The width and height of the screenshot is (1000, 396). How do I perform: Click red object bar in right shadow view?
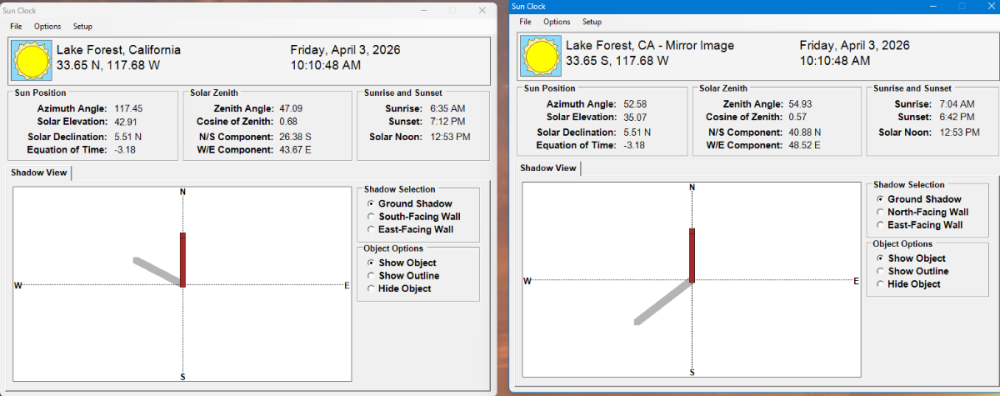pyautogui.click(x=692, y=255)
